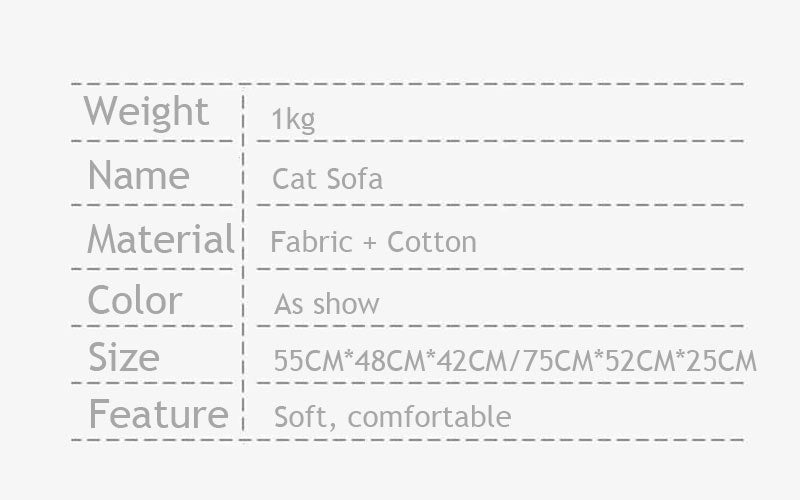Click the Color row label

[x=135, y=300]
